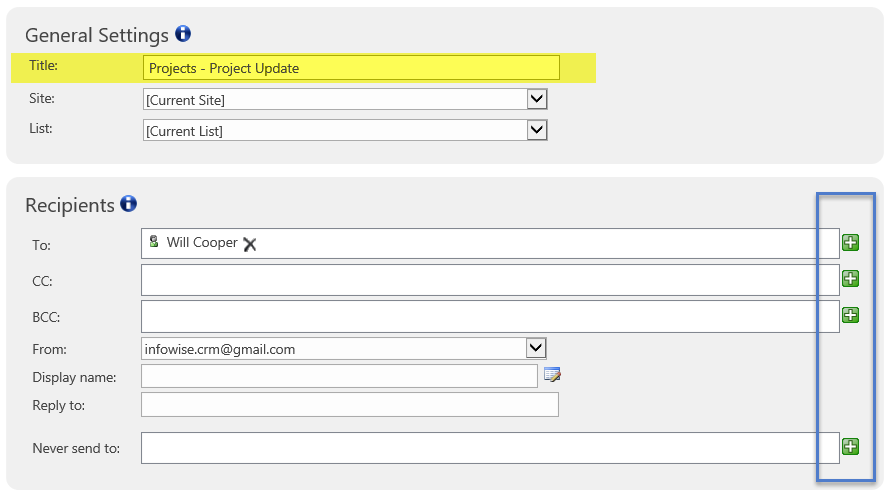Screen dimensions: 893x497
Task: Click empty area of To field
Action: point(547,244)
